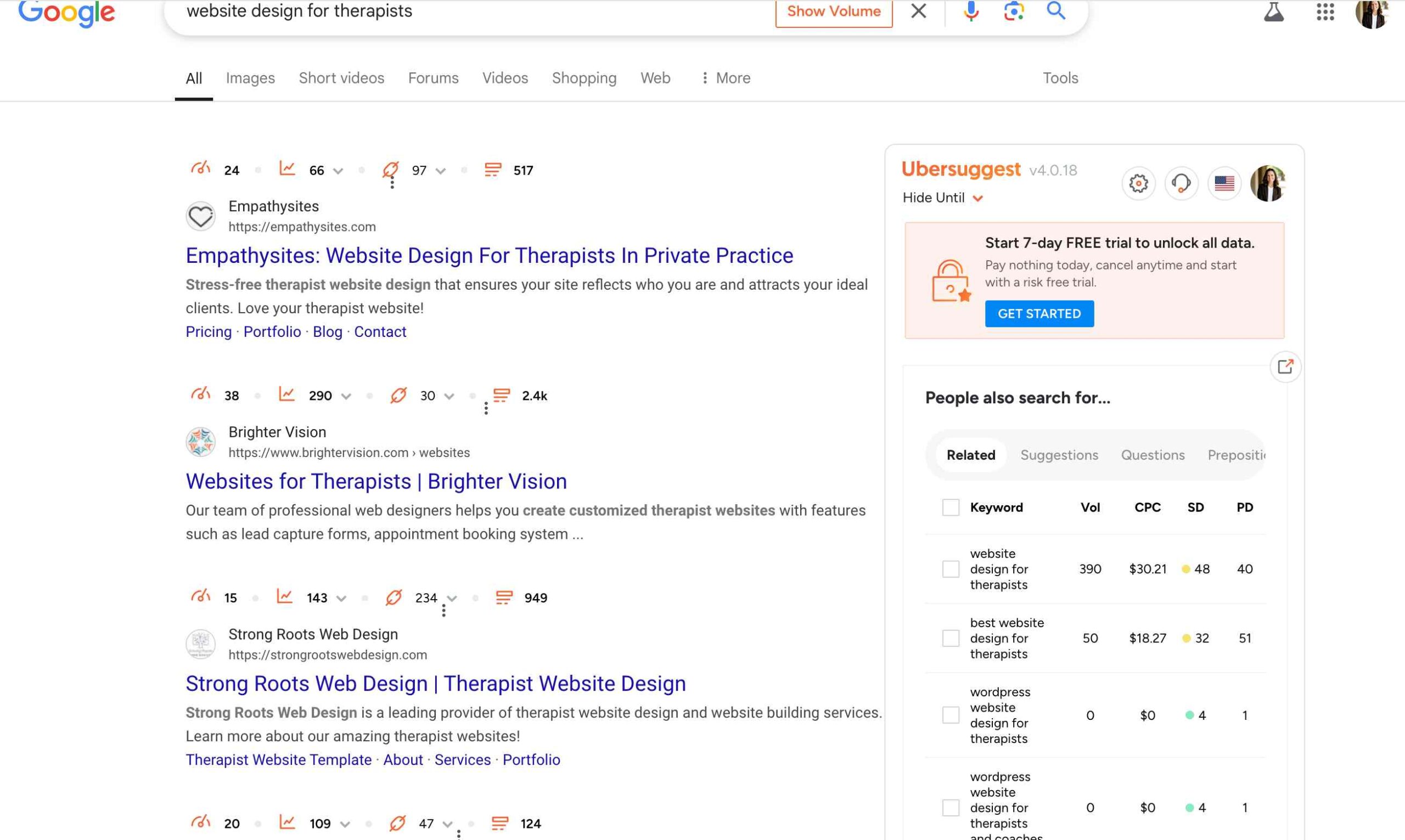Click the Google logo

point(67,13)
